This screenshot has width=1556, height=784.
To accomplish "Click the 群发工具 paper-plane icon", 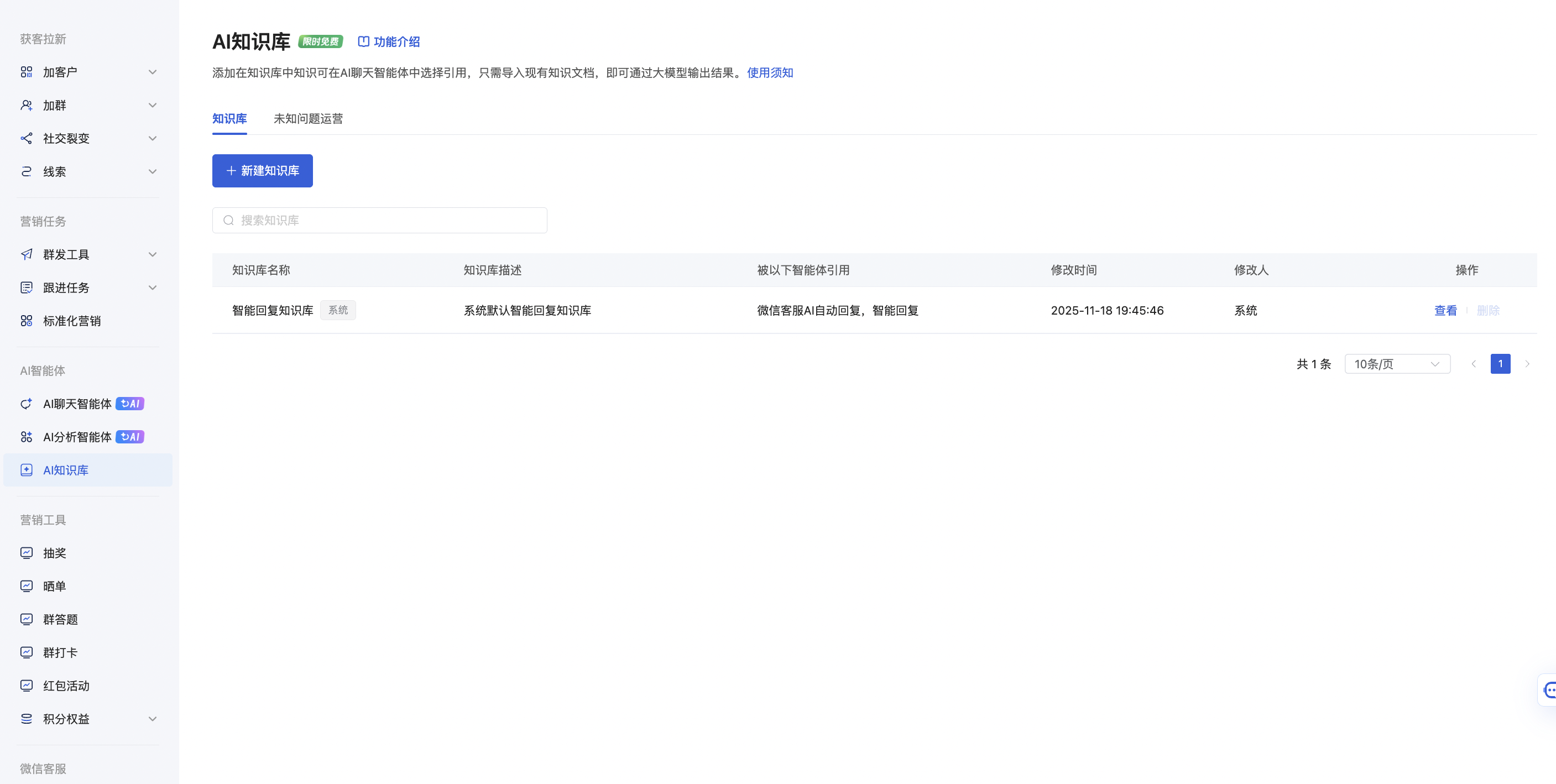I will coord(26,254).
